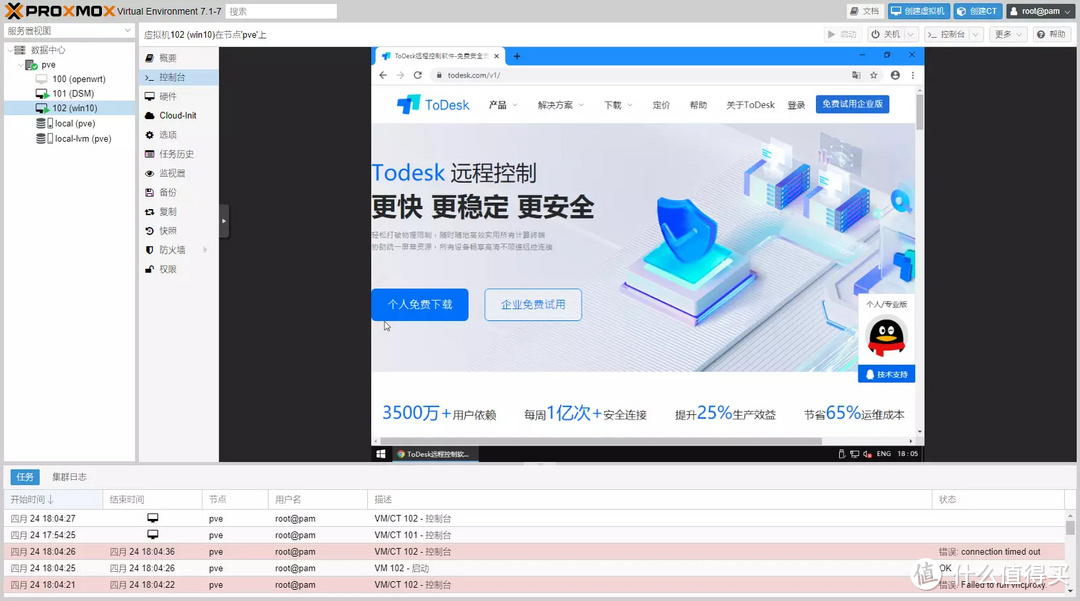Click the 关机 shutdown button

(885, 34)
